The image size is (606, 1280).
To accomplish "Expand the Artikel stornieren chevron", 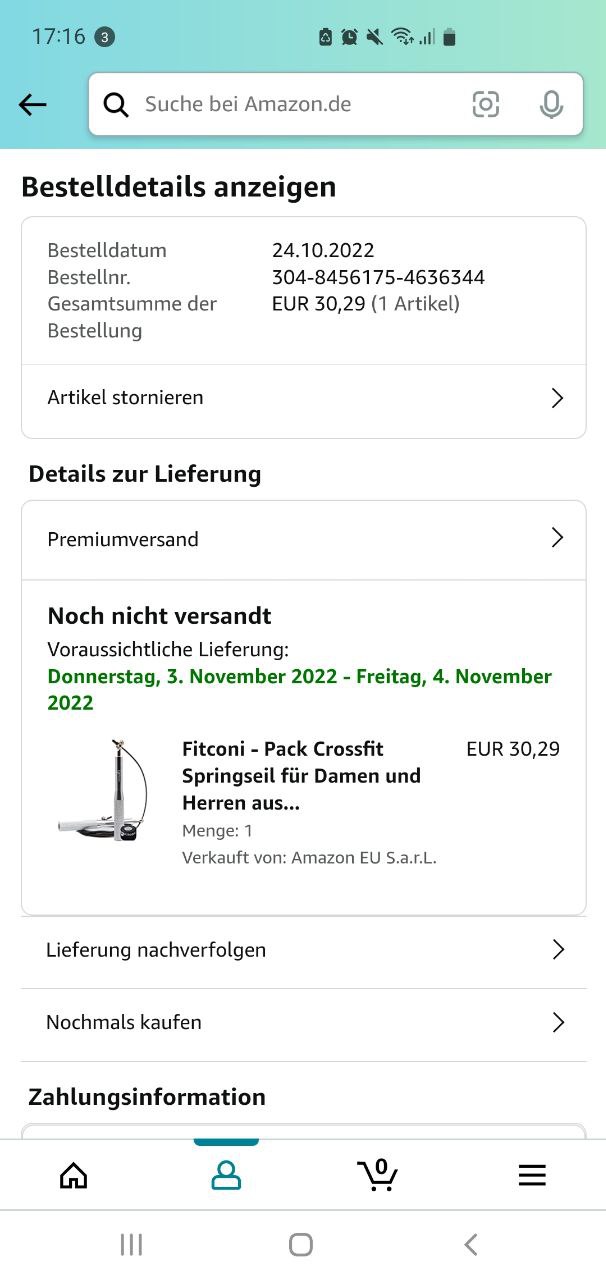I will pyautogui.click(x=558, y=398).
